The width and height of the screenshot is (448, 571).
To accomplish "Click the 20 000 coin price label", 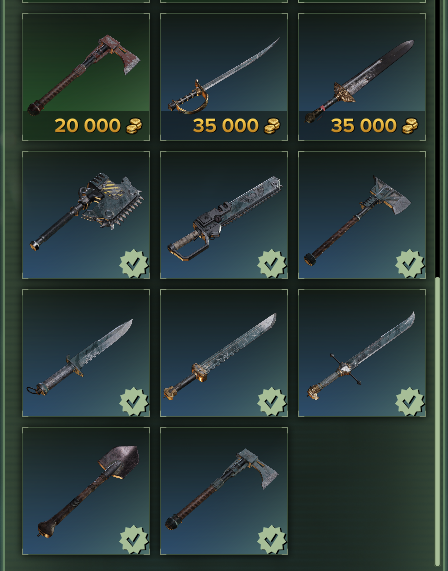I will pos(87,126).
